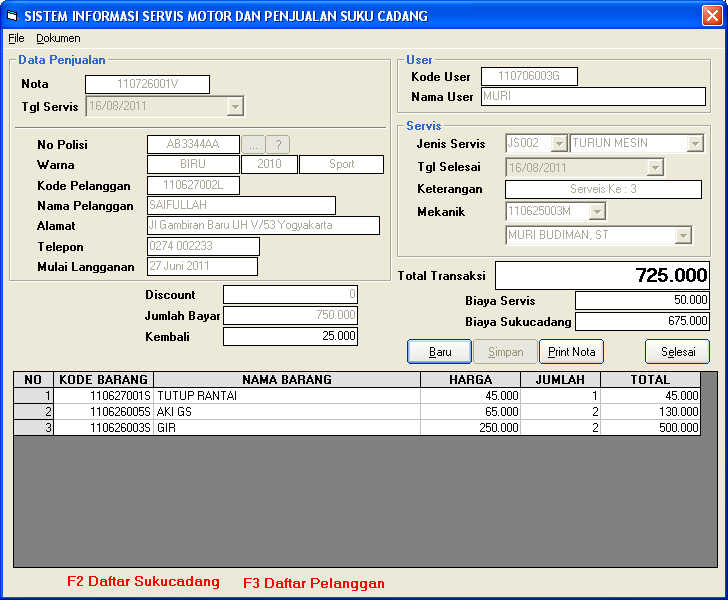Click the Total Transaksi field 725.000

(x=602, y=275)
